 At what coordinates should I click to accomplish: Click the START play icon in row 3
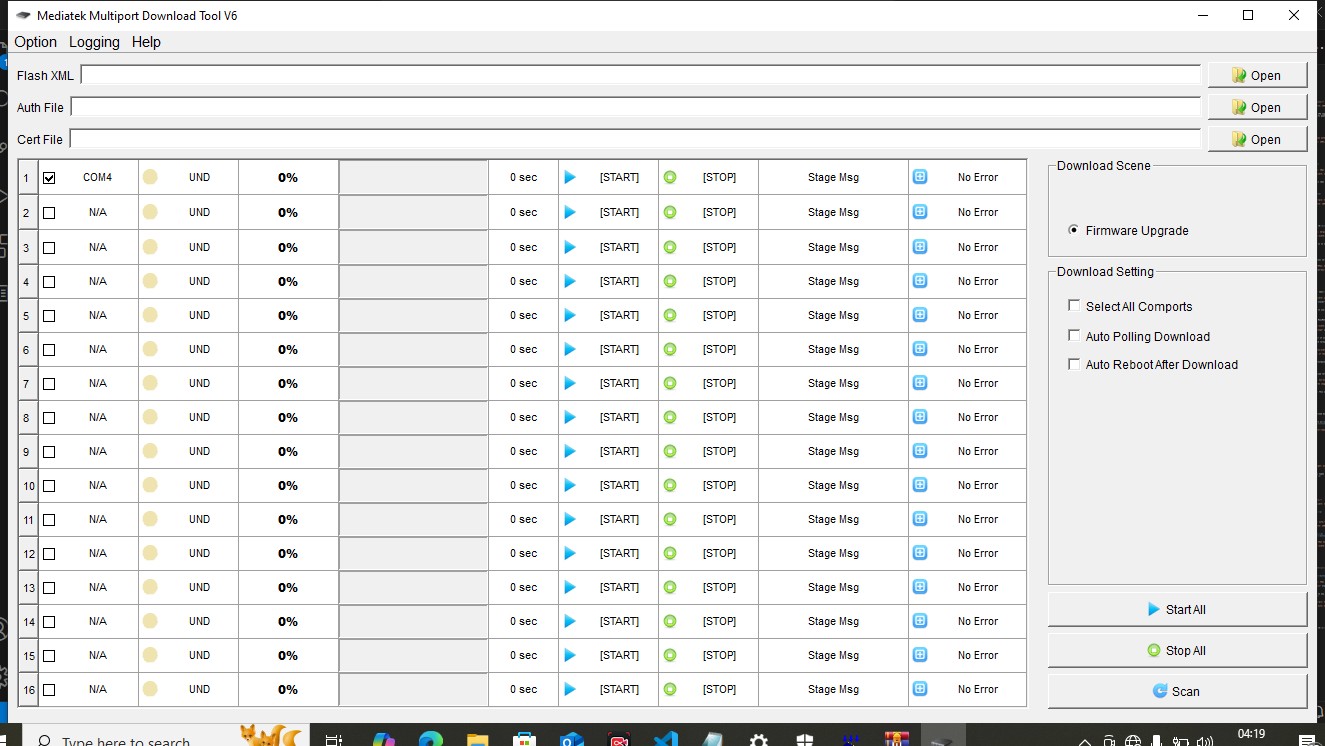[x=570, y=247]
